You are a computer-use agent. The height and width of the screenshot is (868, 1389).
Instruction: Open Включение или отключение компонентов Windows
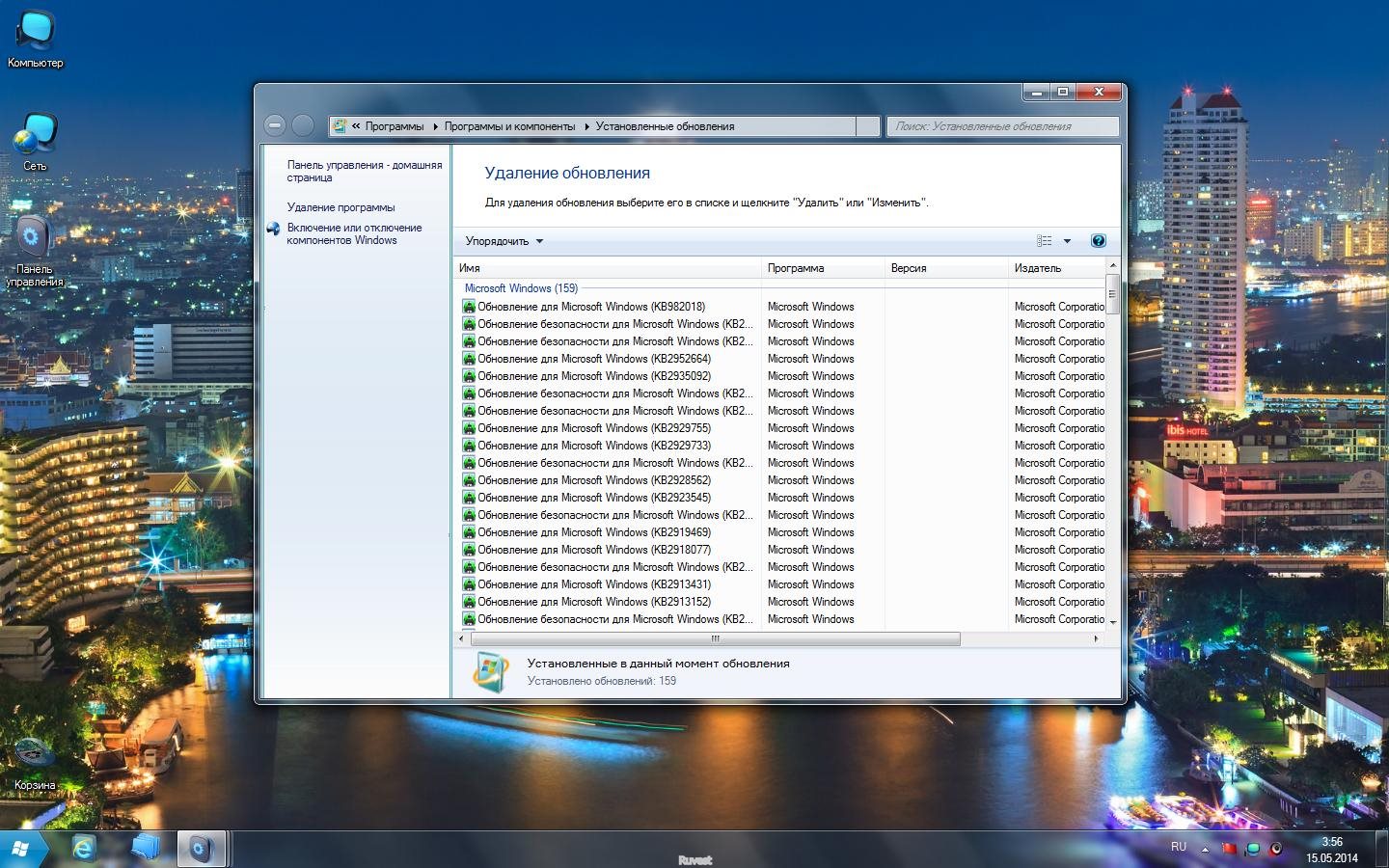pos(354,234)
